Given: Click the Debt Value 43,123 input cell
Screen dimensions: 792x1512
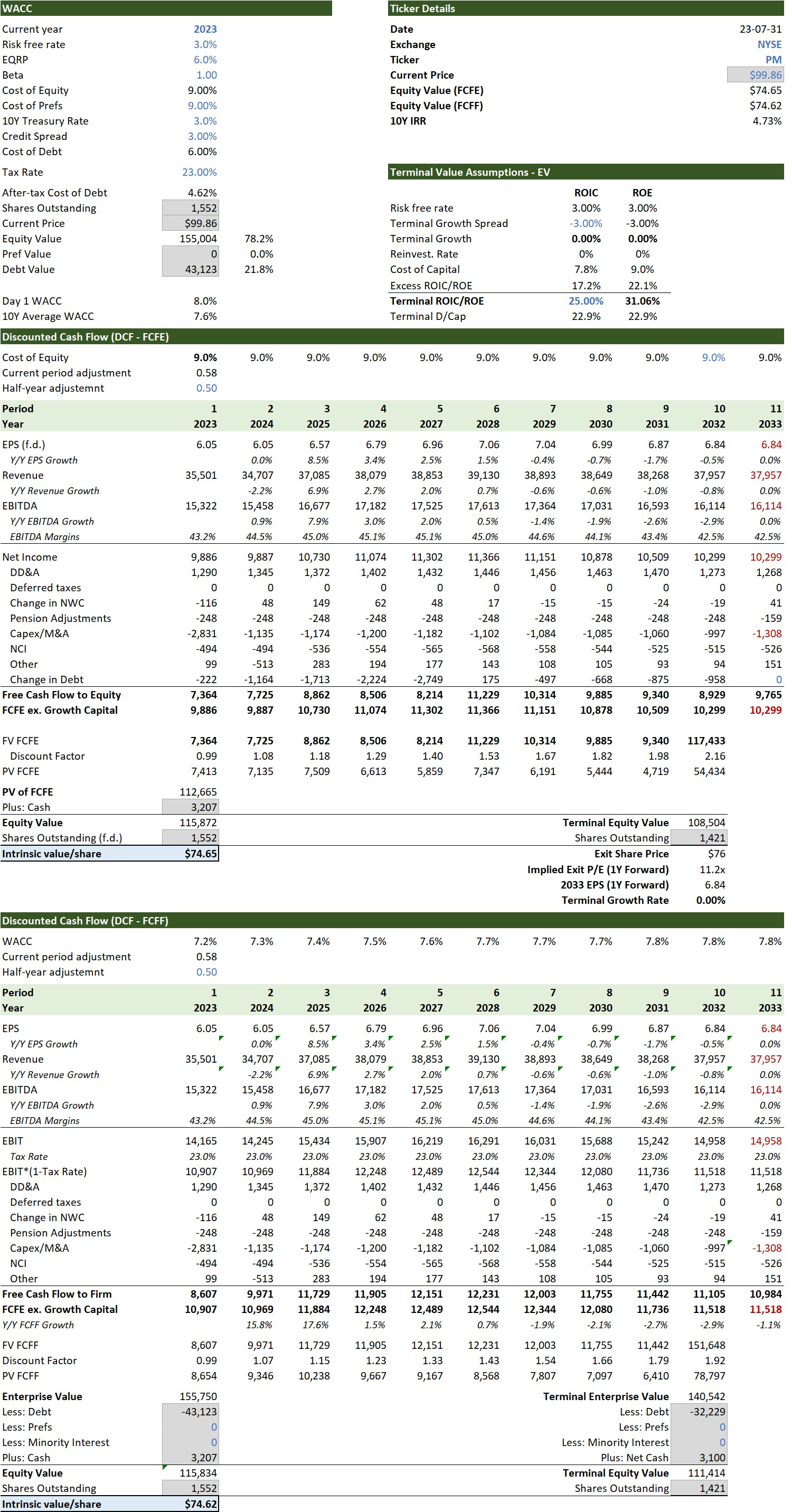Looking at the screenshot, I should (x=190, y=269).
